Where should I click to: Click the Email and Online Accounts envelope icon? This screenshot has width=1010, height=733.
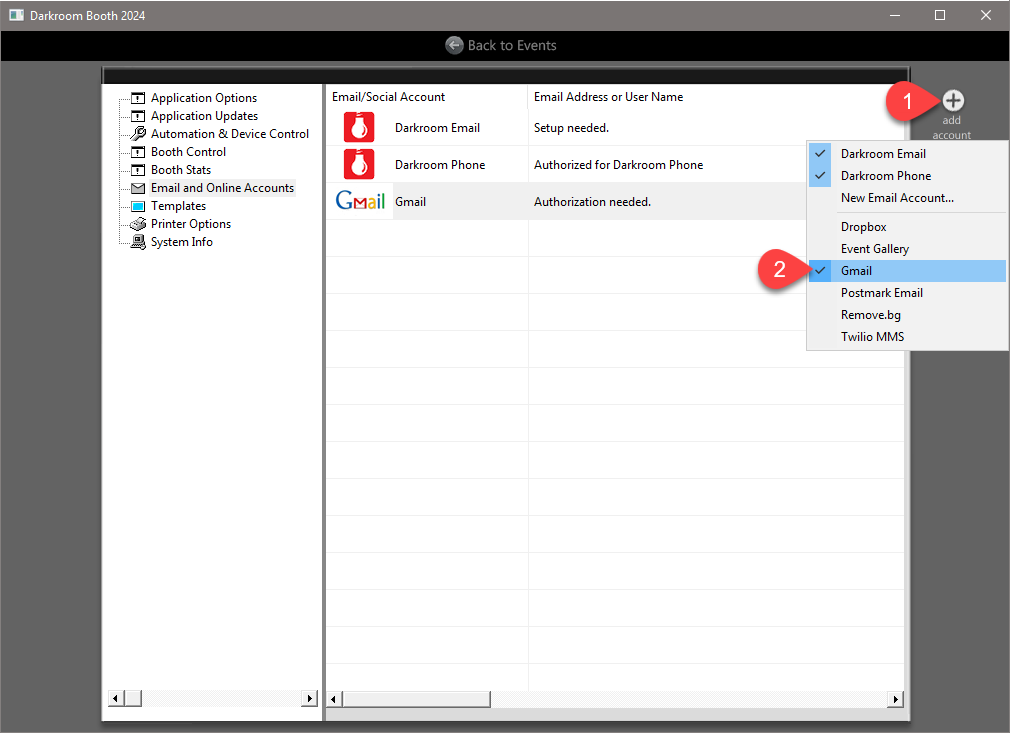[x=138, y=188]
